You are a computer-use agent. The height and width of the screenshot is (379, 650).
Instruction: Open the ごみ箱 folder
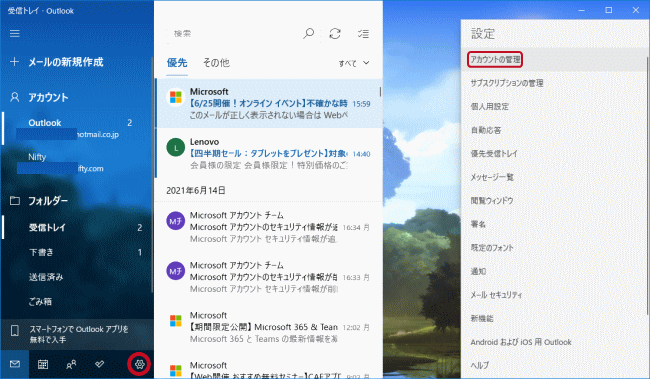(x=77, y=301)
